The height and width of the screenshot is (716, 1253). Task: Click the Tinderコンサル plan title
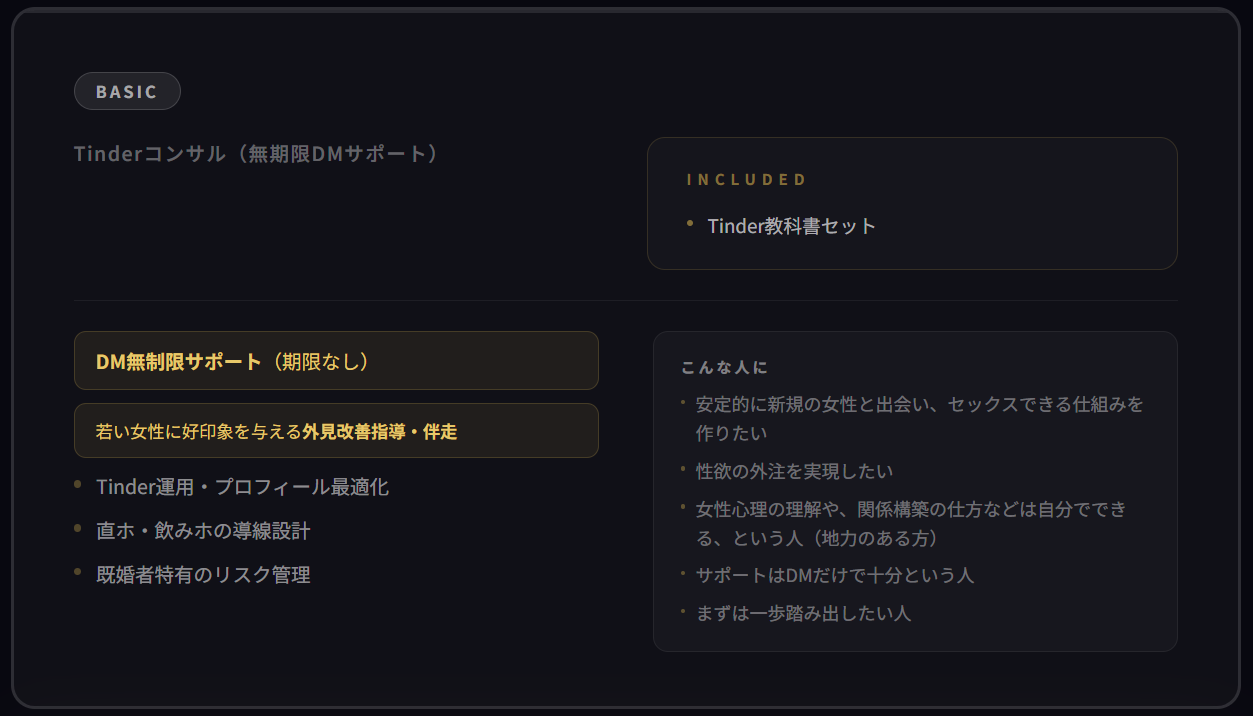pos(256,154)
